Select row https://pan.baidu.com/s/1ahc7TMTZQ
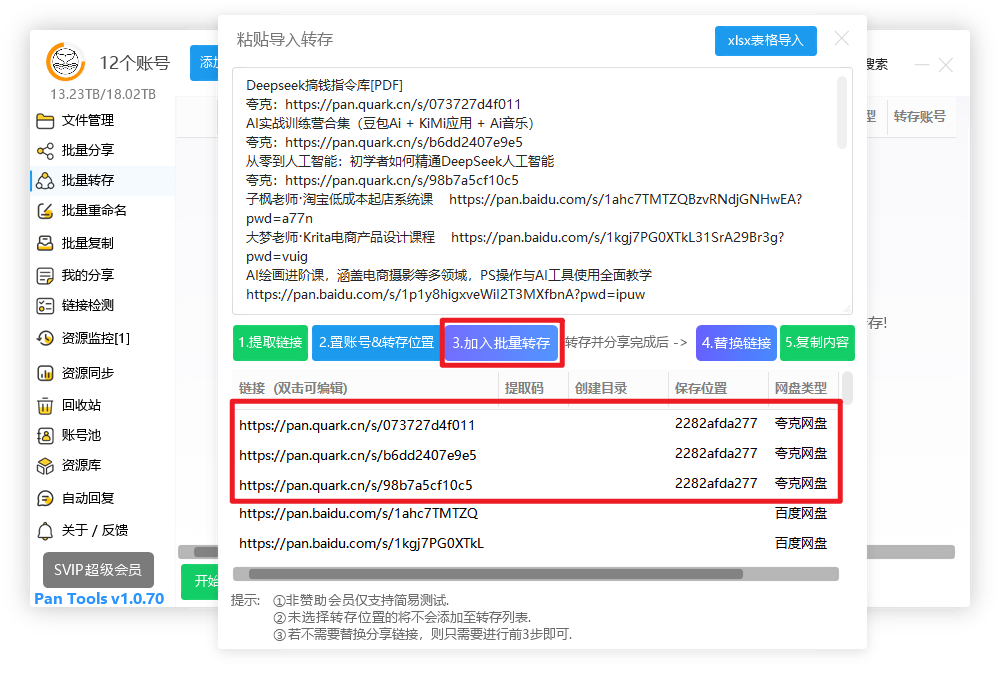The image size is (1000, 677). [x=536, y=513]
